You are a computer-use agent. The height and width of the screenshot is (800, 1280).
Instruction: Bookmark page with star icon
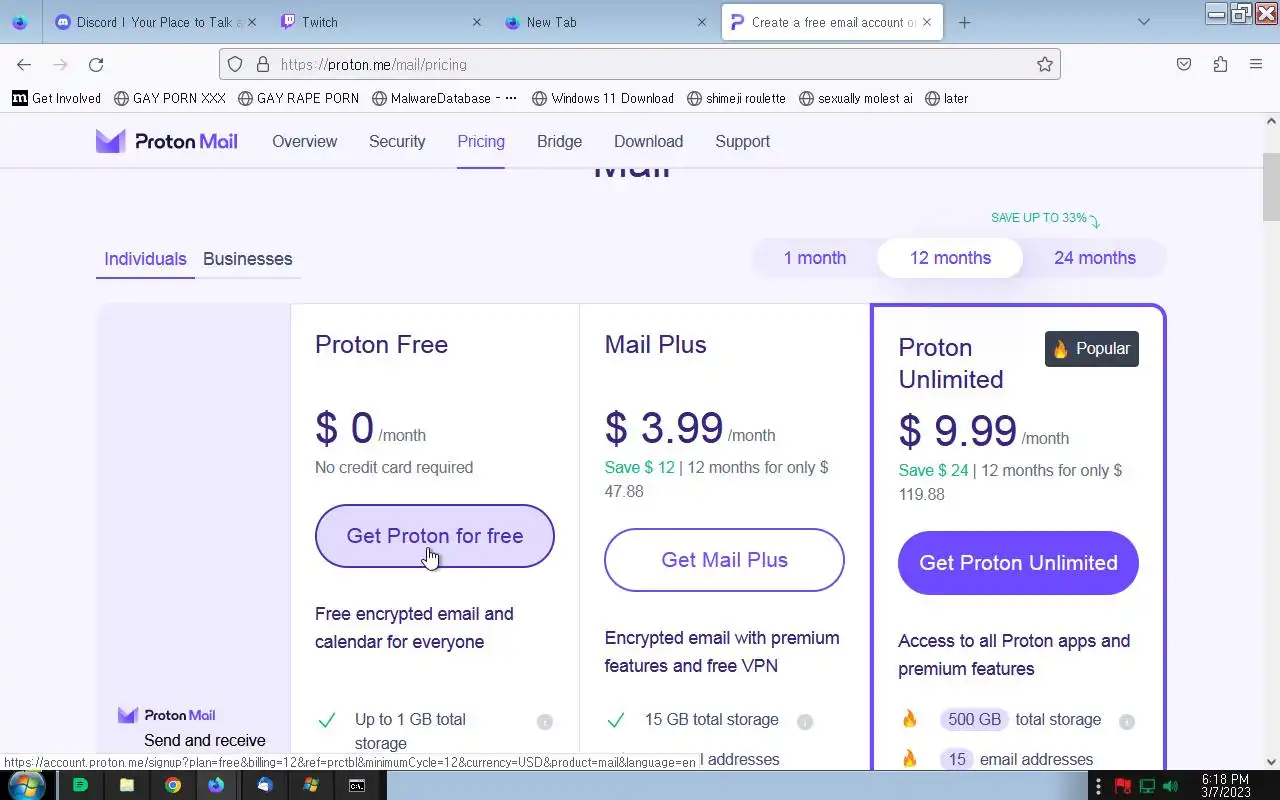1045,64
